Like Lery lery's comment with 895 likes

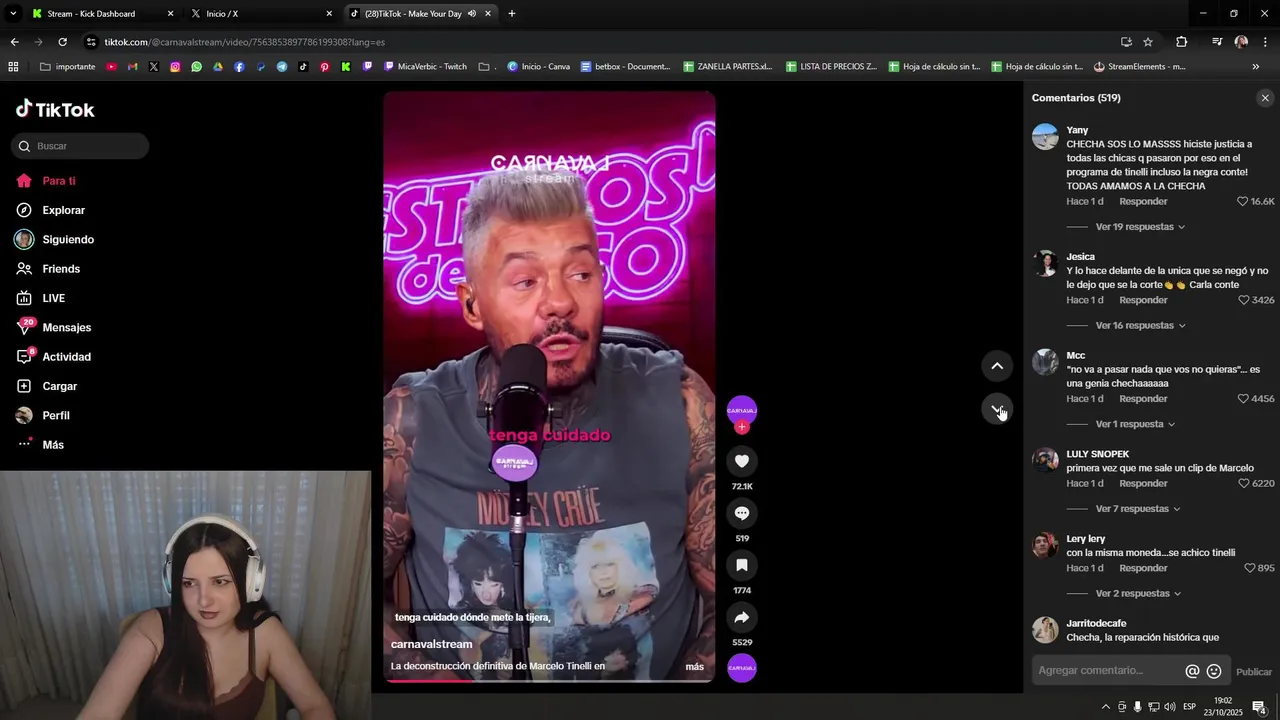click(1250, 568)
